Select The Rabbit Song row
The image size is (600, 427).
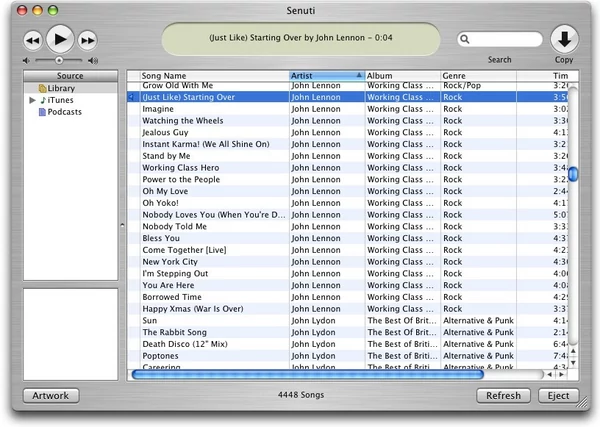coord(347,332)
